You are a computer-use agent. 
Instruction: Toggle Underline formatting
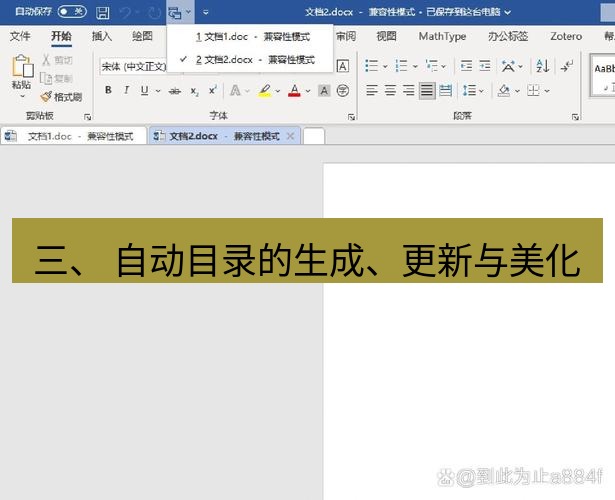(x=144, y=90)
